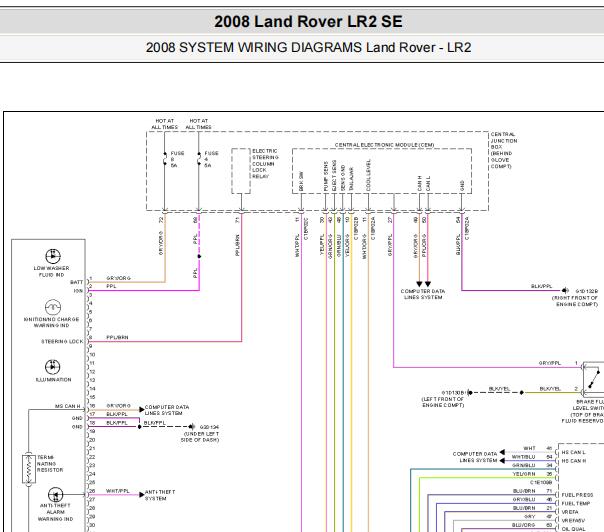This screenshot has width=604, height=532.
Task: Click 'HOT AT ALL TIMES' above Fuse 4
Action: [199, 124]
